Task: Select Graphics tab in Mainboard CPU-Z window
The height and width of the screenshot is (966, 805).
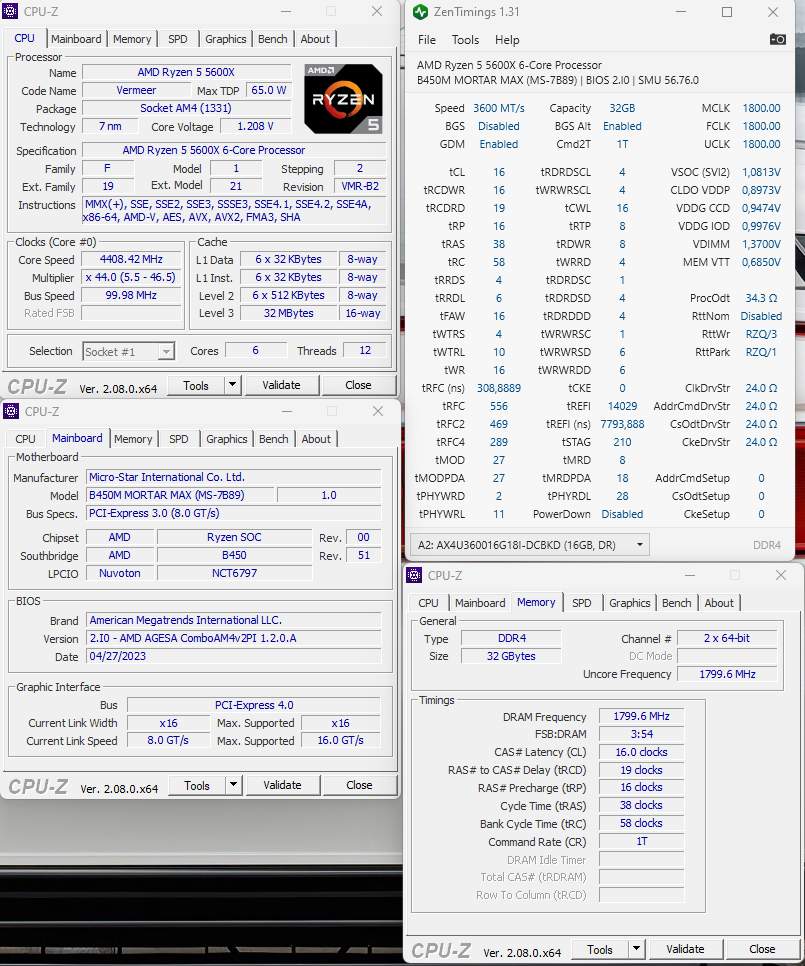Action: [227, 439]
